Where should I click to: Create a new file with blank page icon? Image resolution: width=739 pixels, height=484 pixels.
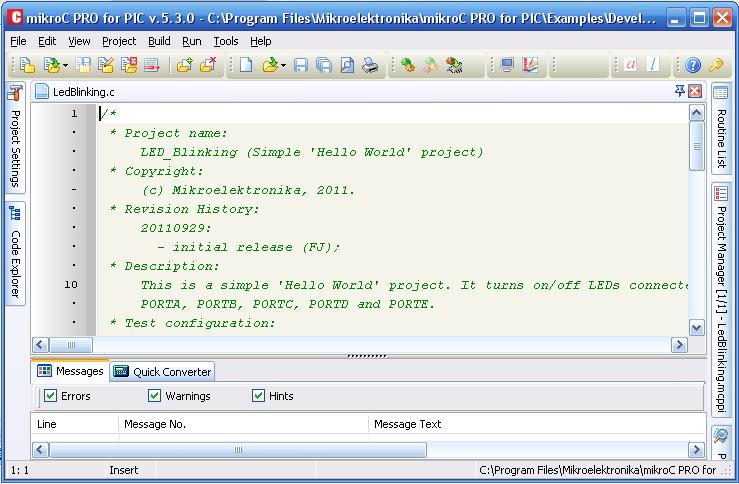click(x=246, y=65)
